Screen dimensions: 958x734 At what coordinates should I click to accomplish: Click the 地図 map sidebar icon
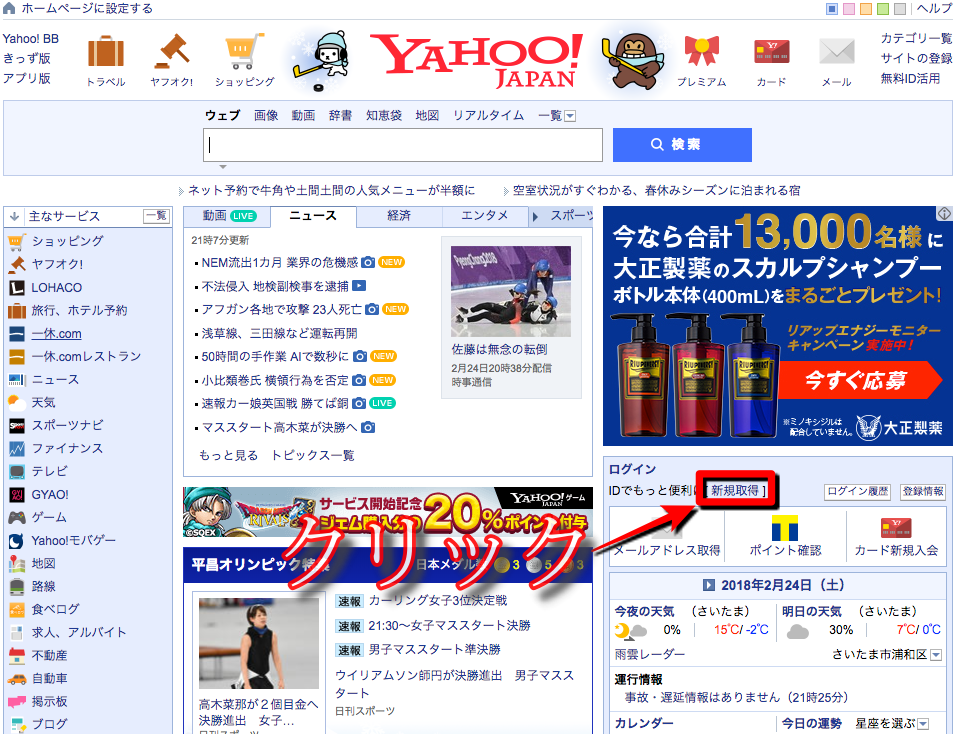pos(16,563)
